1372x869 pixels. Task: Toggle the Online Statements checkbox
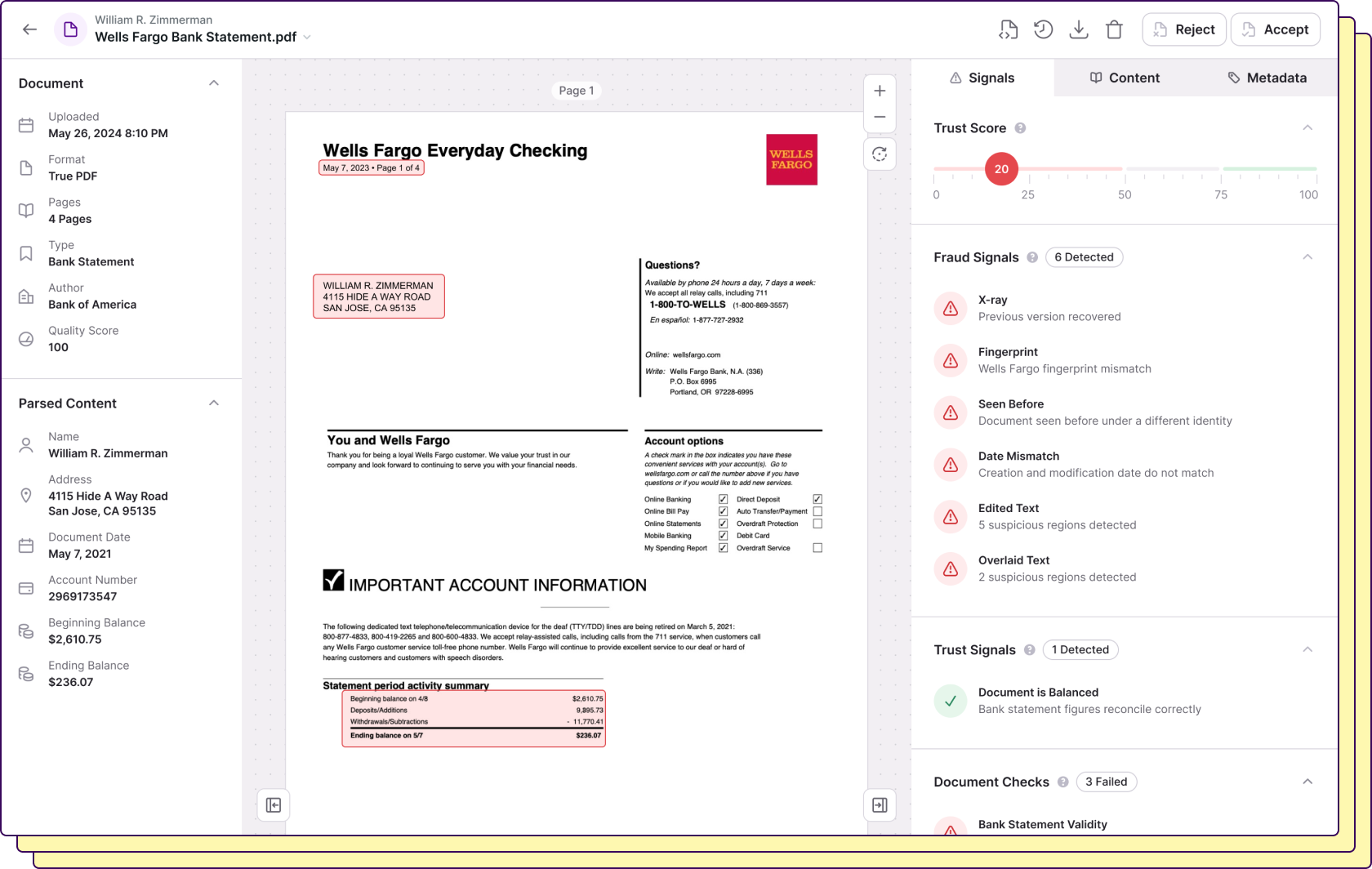(723, 524)
